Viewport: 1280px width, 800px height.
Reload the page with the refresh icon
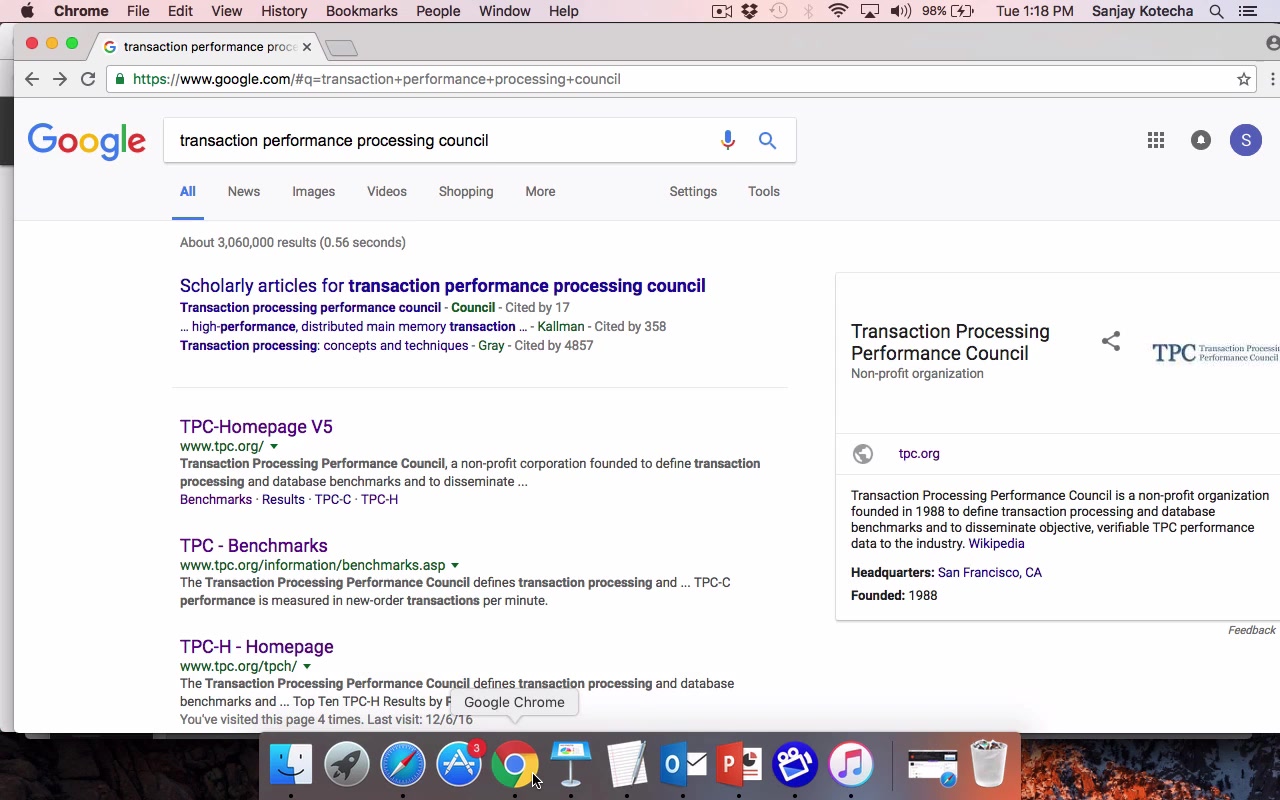point(88,79)
